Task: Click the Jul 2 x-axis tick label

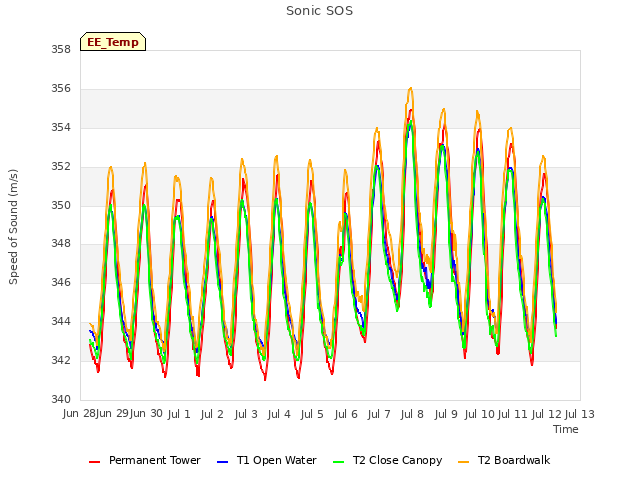Action: pyautogui.click(x=212, y=414)
